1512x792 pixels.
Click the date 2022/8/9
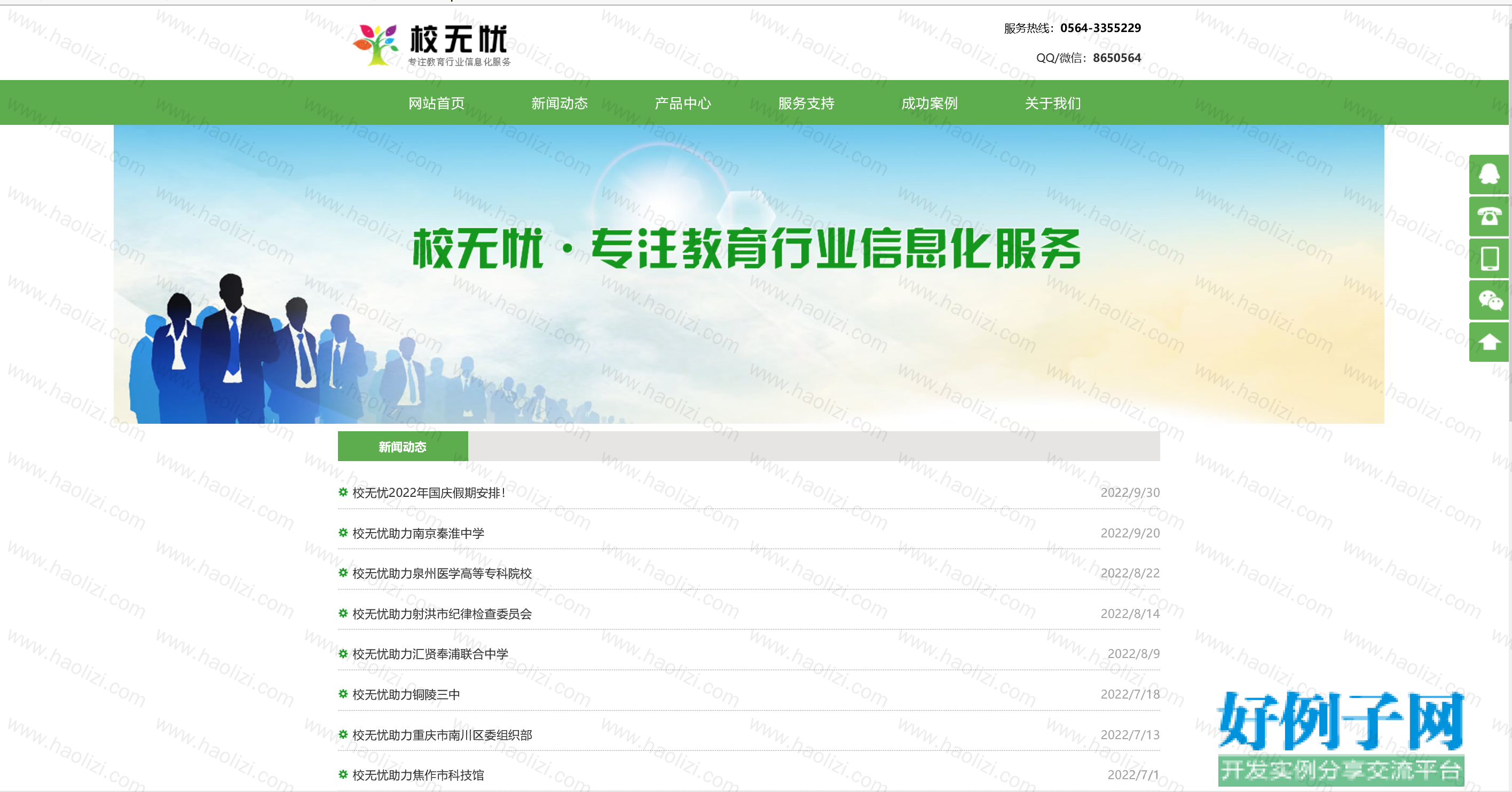(1133, 653)
